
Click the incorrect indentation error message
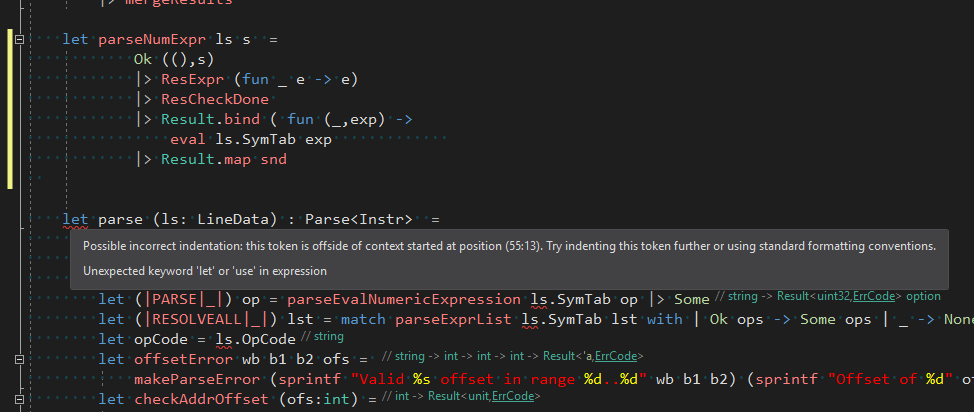(x=509, y=246)
